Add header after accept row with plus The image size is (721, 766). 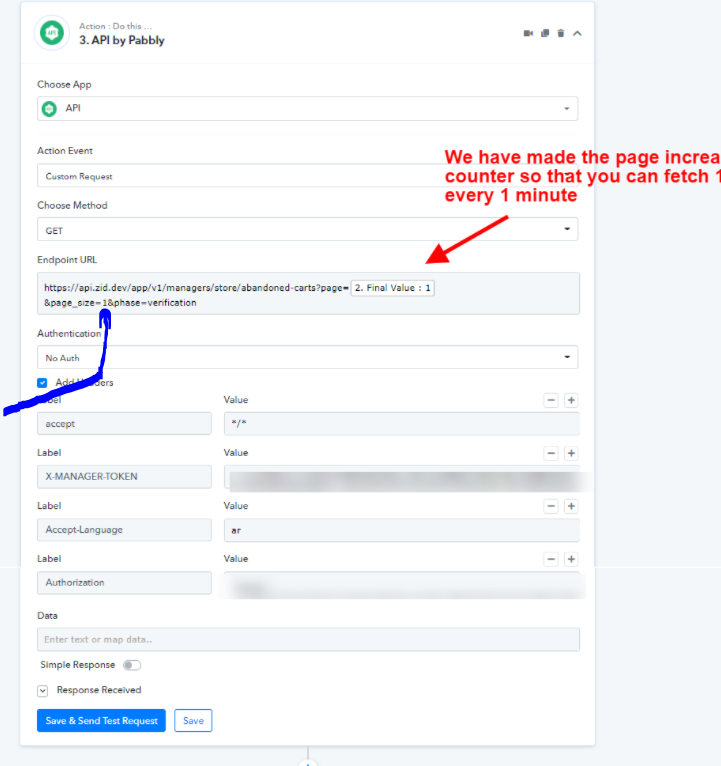[x=571, y=400]
